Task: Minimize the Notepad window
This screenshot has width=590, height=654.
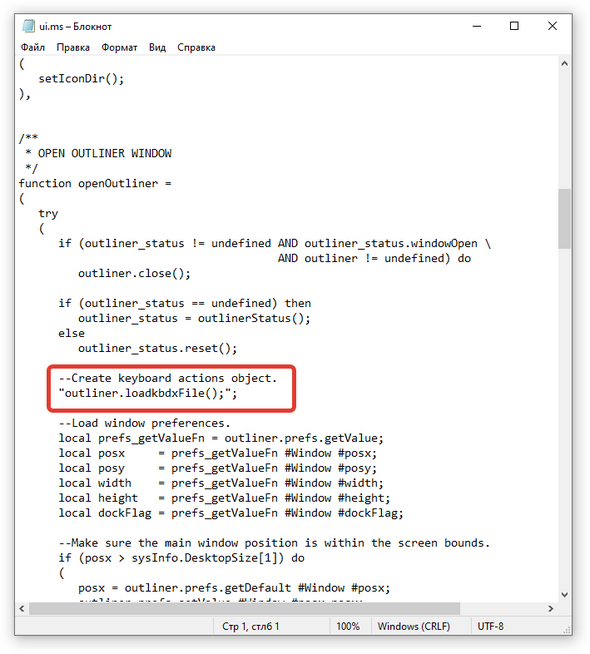Action: pyautogui.click(x=477, y=26)
